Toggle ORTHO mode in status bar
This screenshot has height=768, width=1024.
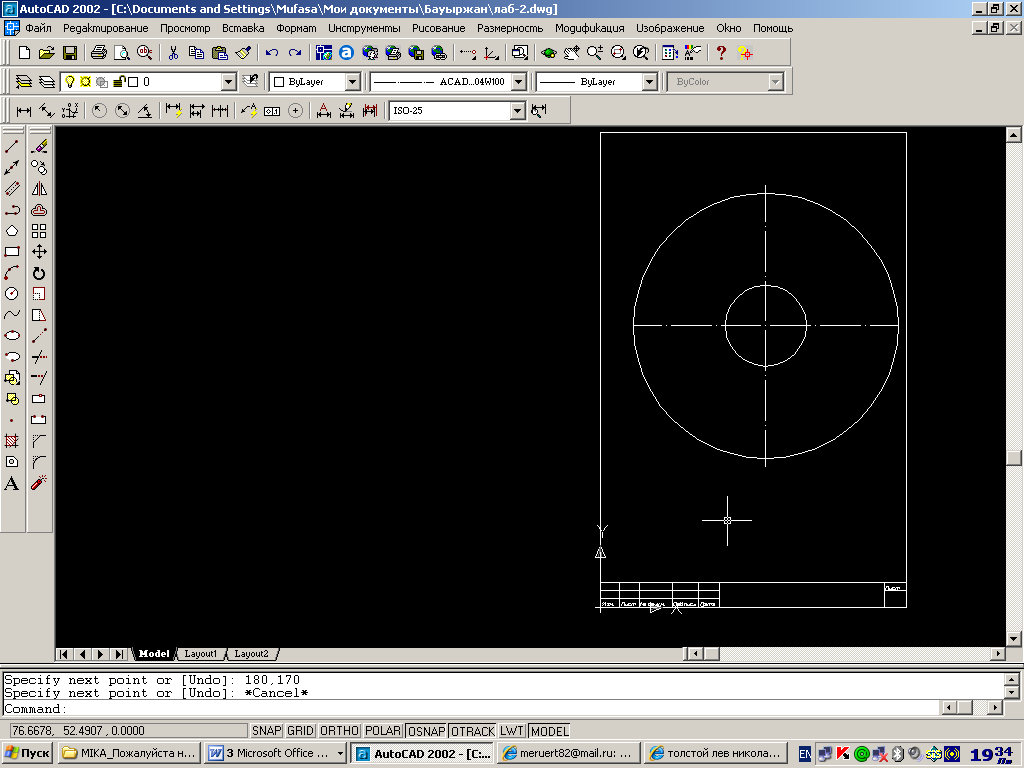pyautogui.click(x=339, y=731)
